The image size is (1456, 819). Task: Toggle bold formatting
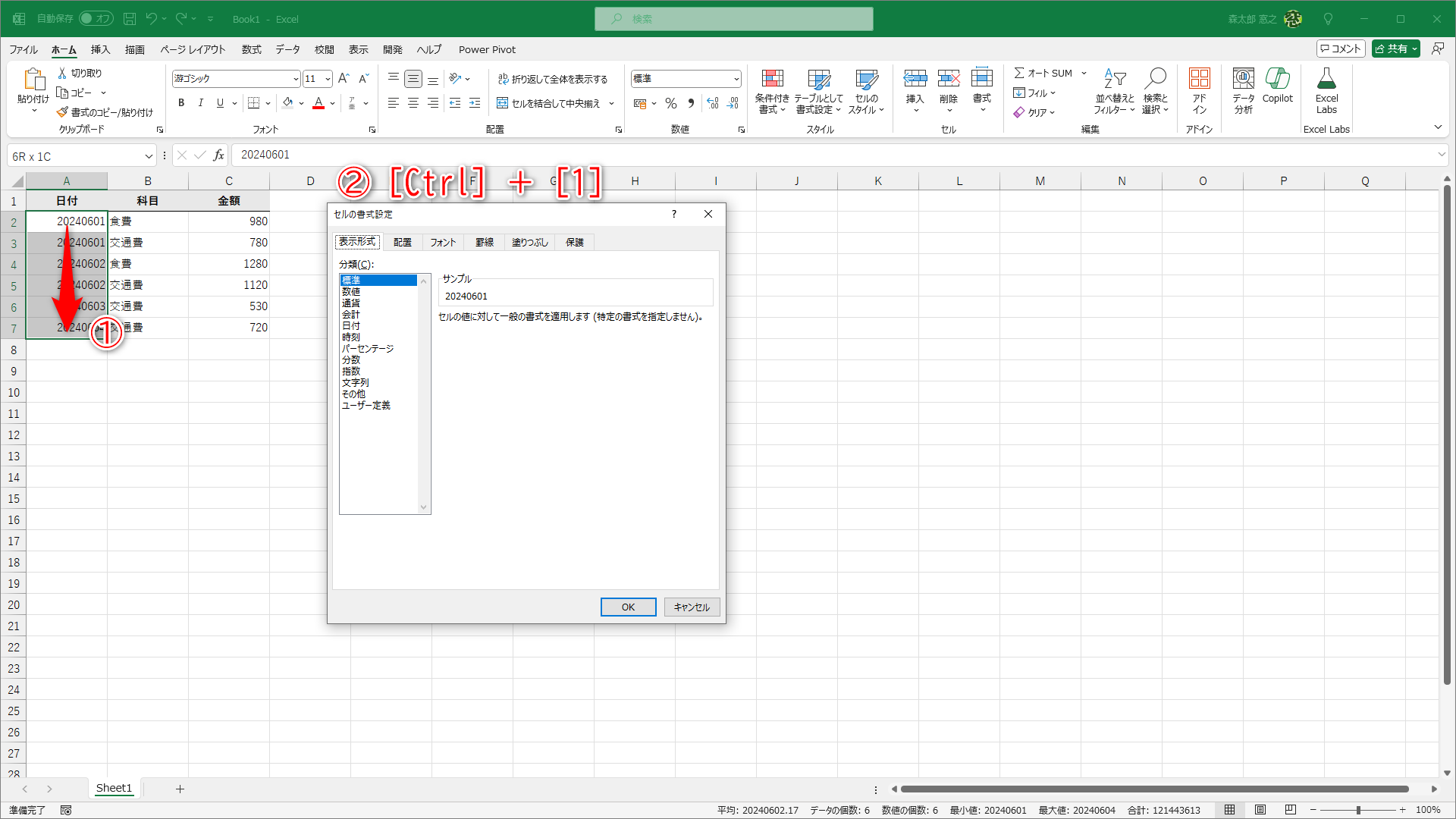(x=181, y=103)
